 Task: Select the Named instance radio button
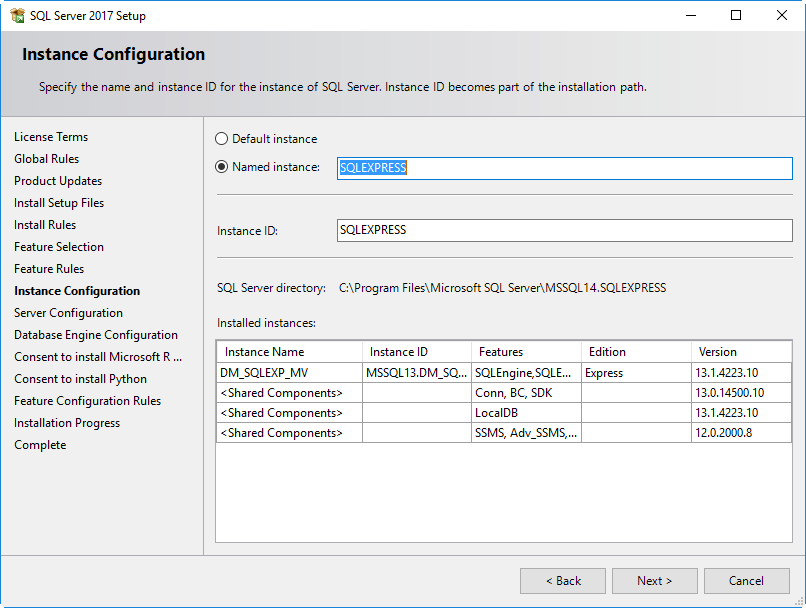click(x=221, y=167)
